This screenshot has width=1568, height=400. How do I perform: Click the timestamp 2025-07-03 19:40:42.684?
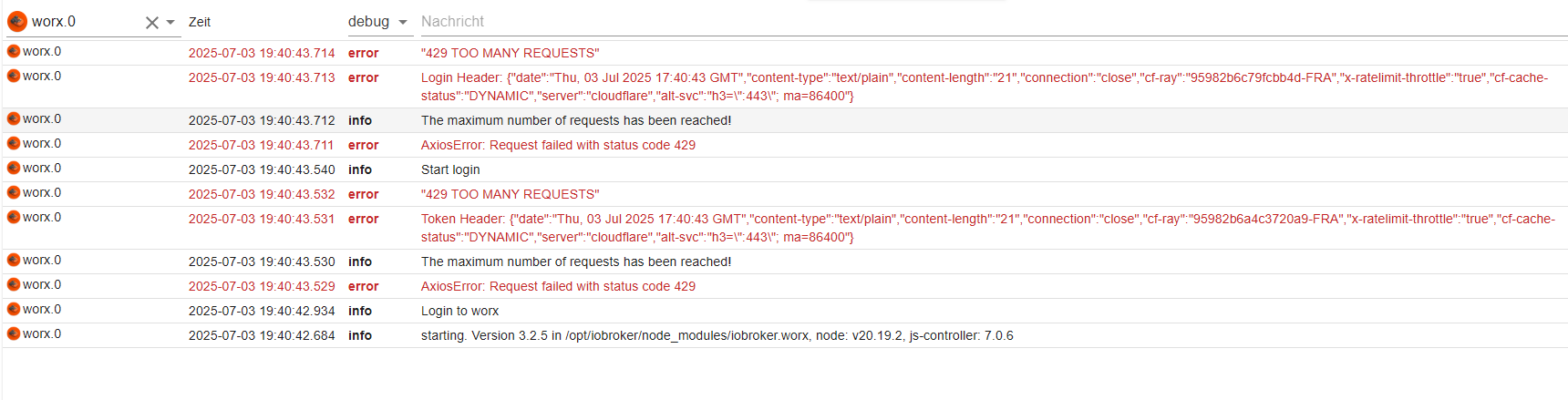tap(262, 335)
